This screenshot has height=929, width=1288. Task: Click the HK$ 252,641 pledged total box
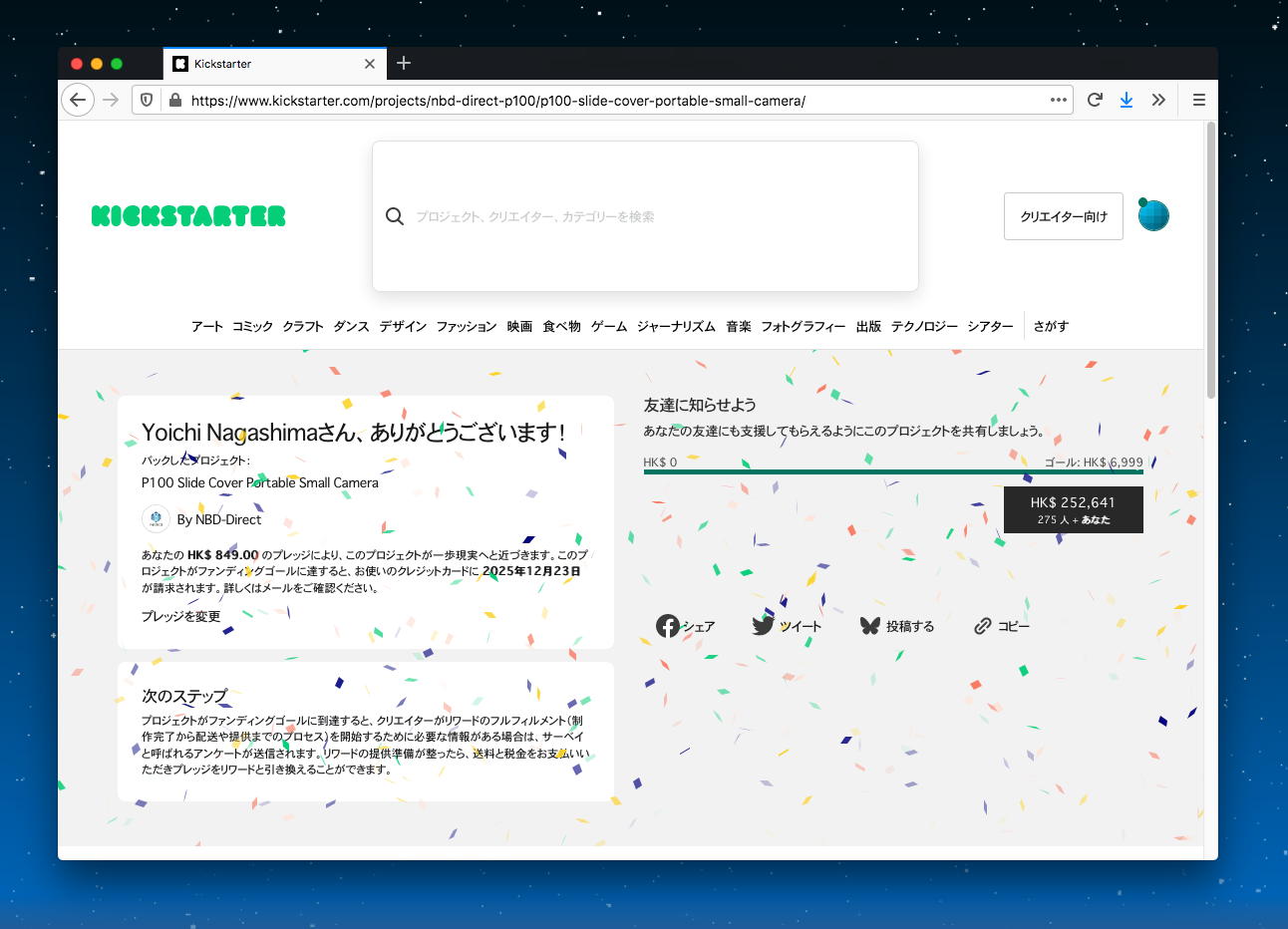pos(1073,509)
